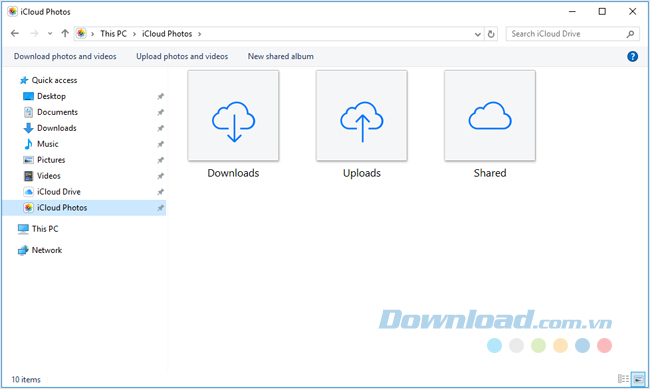Viewport: 650px width, 389px height.
Task: Go back with the Back arrow
Action: 15,34
